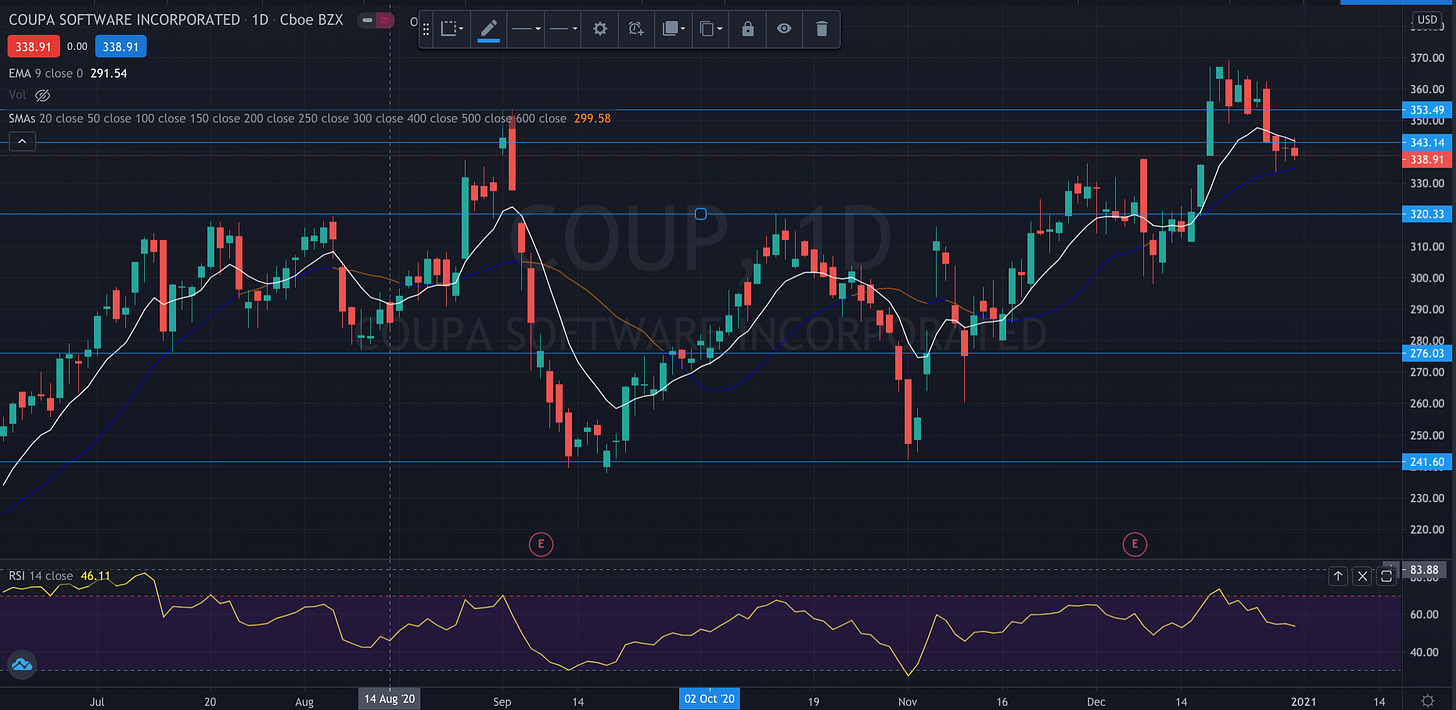Click the 14 Aug '20 date label
The image size is (1456, 710).
tap(389, 699)
